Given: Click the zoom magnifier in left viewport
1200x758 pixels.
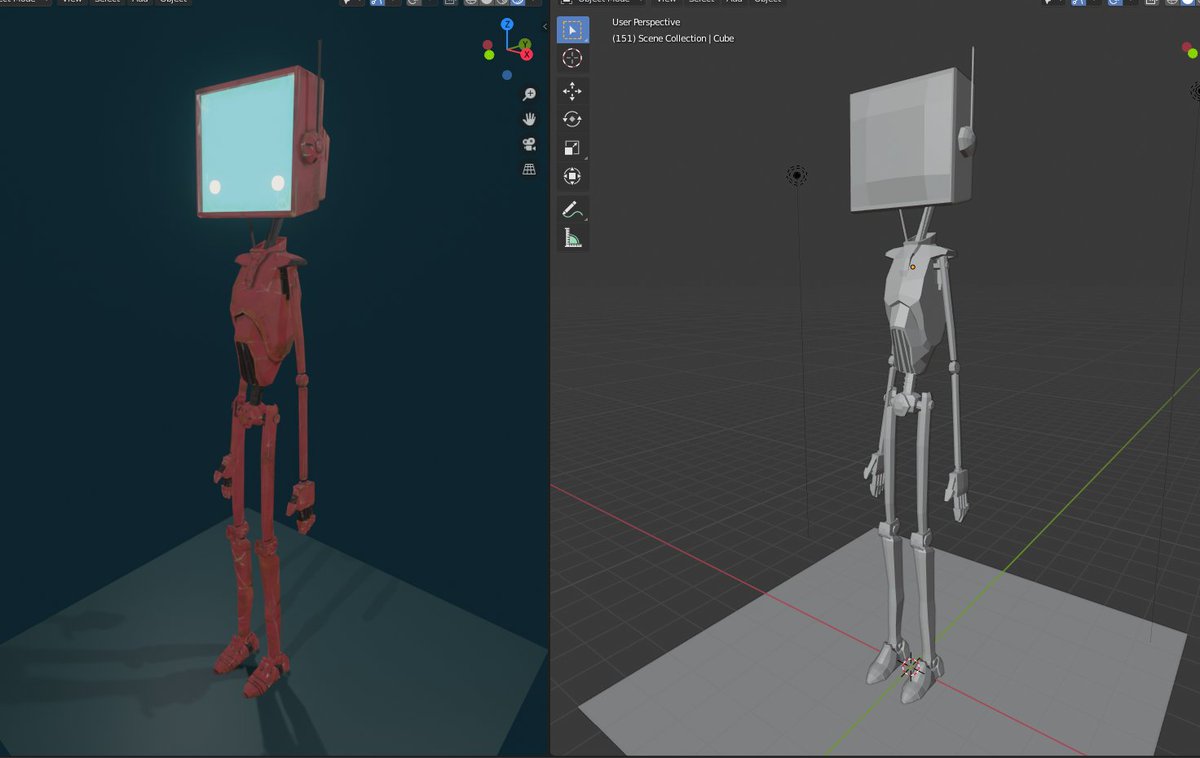Looking at the screenshot, I should click(x=529, y=94).
